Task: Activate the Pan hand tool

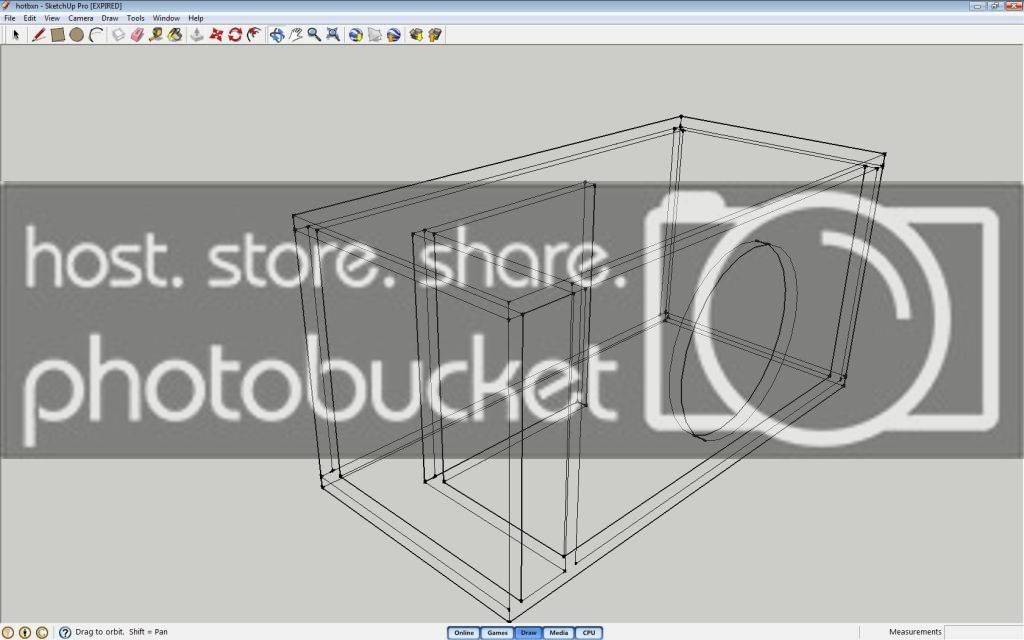Action: click(296, 35)
